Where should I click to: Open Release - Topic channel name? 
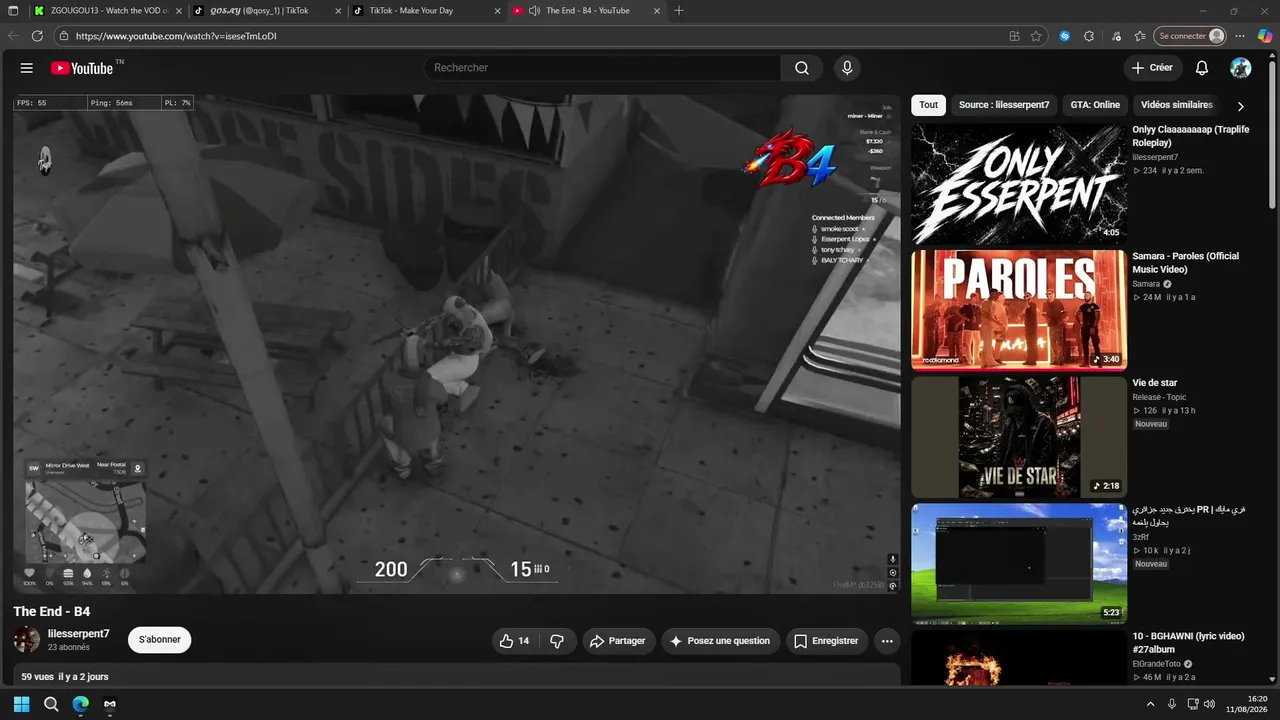coord(1159,397)
